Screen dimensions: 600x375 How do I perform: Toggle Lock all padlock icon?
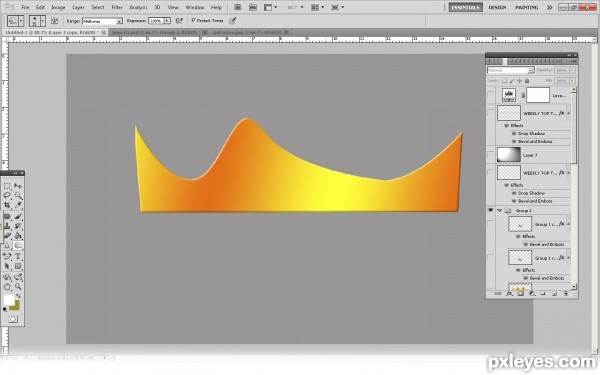[527, 81]
